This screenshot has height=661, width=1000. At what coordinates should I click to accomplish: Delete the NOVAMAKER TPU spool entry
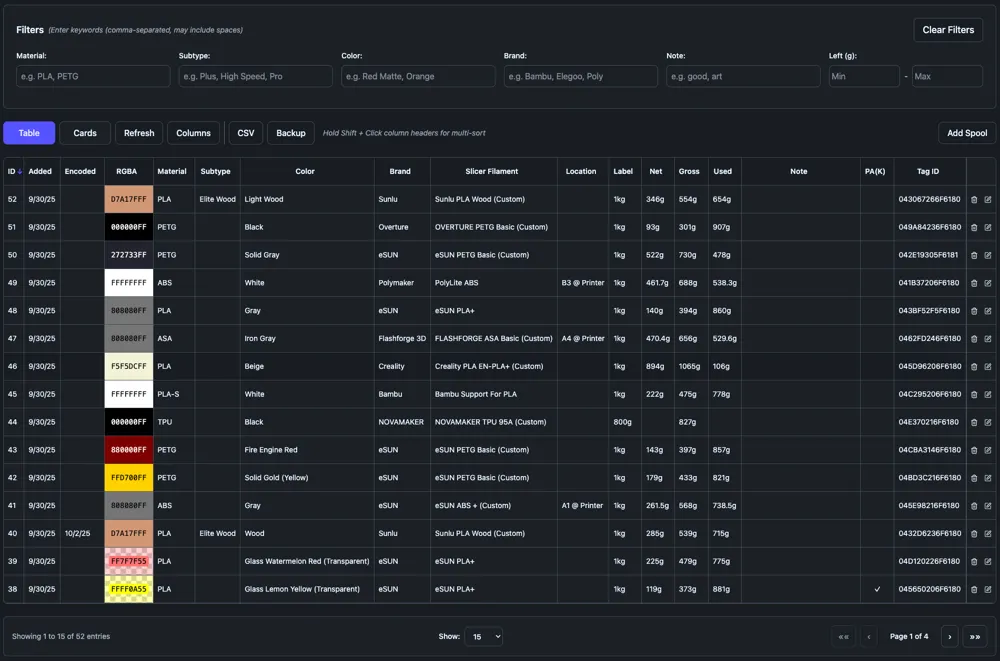974,422
